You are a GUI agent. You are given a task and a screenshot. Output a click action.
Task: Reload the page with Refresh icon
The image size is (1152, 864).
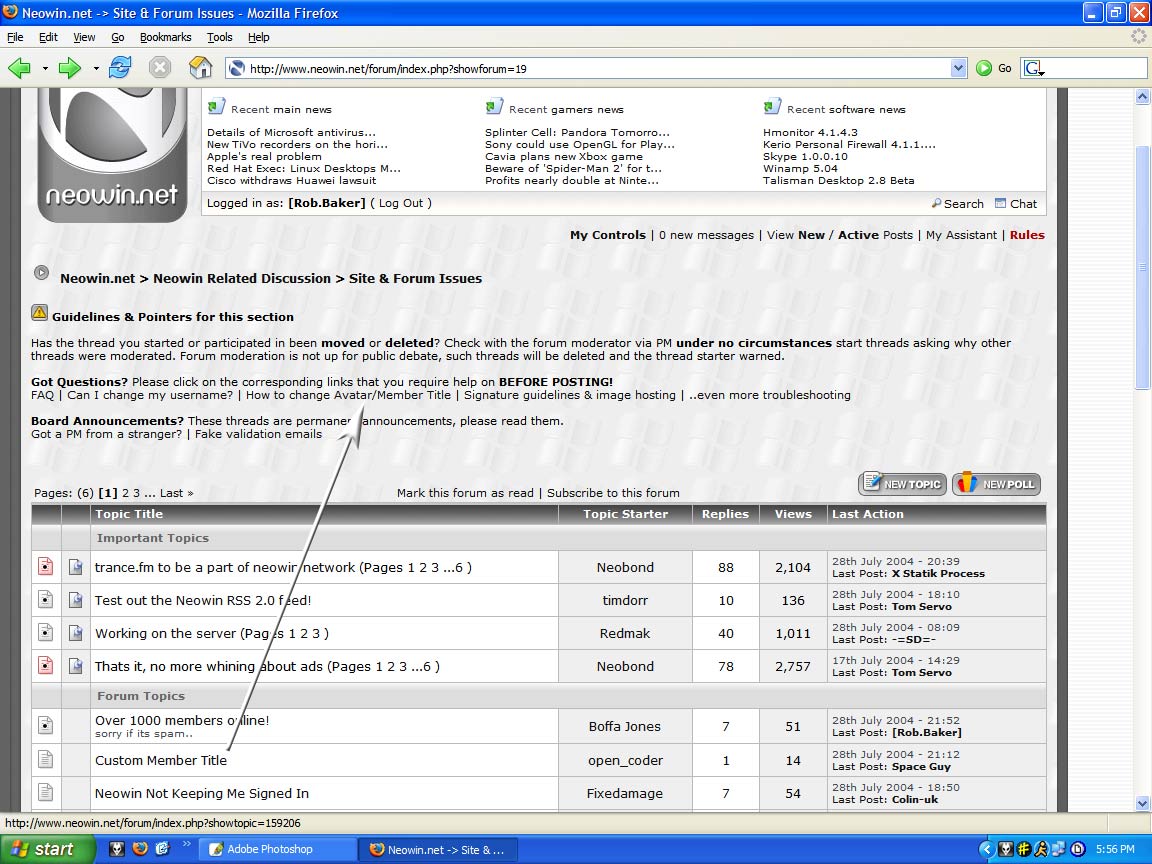[x=120, y=68]
